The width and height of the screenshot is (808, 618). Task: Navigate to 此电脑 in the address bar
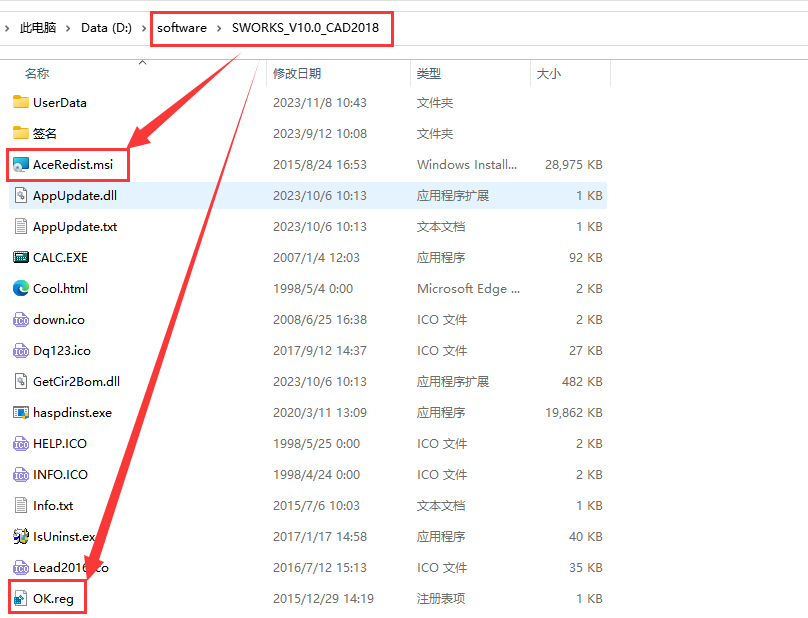[x=38, y=27]
